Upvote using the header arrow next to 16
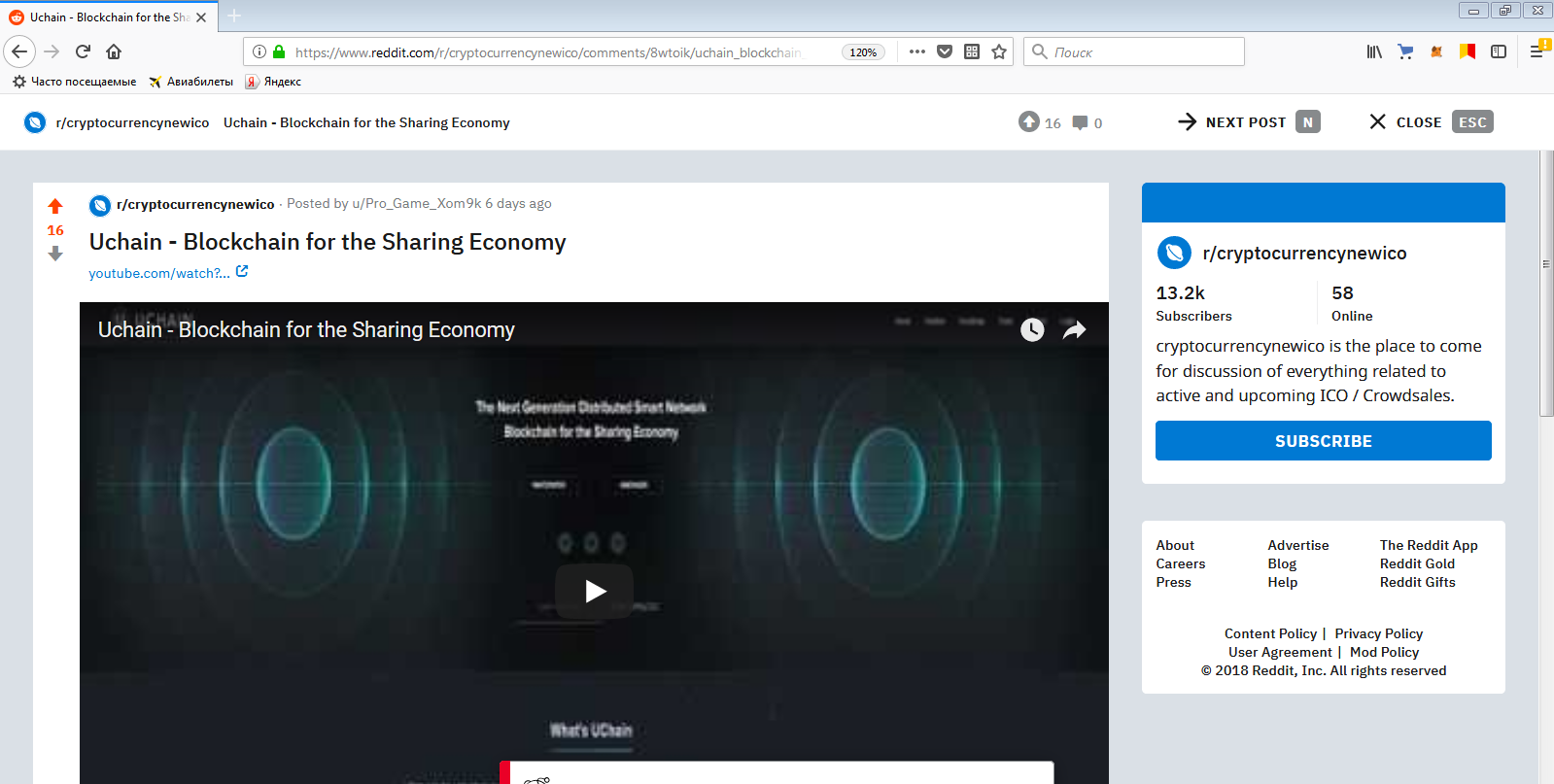 tap(1029, 121)
